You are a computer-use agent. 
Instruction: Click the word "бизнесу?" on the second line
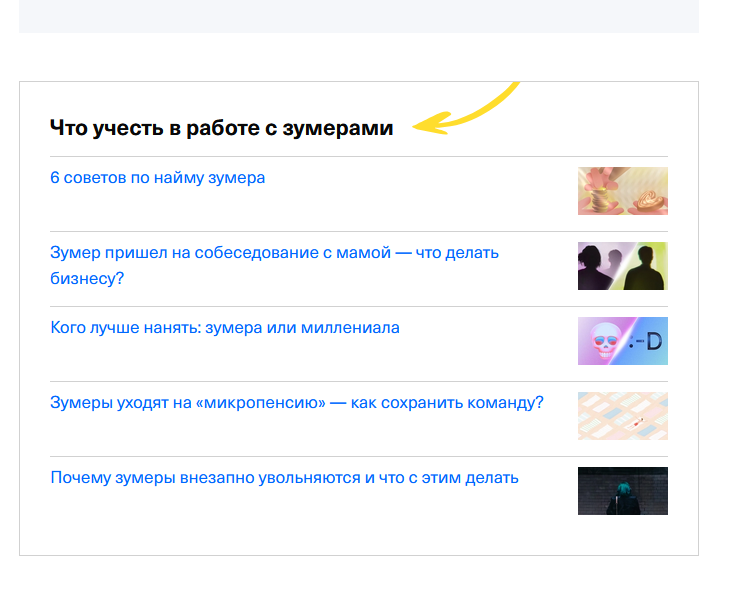(x=87, y=278)
